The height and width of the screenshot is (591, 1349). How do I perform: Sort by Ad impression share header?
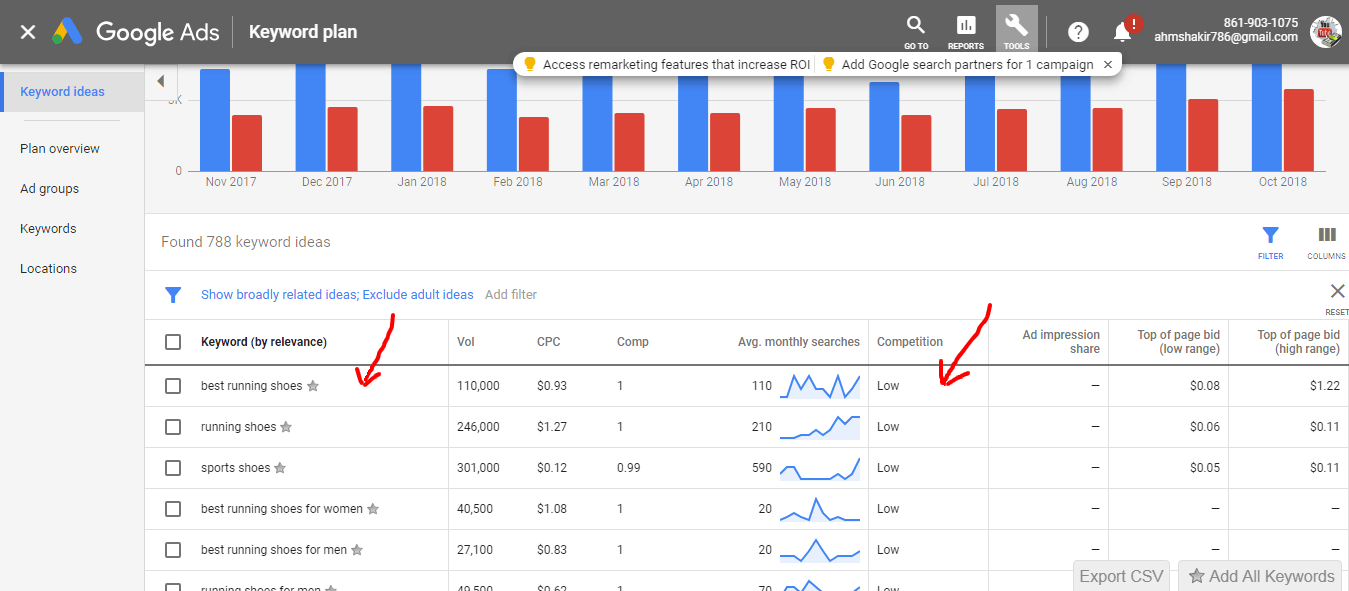(1061, 342)
